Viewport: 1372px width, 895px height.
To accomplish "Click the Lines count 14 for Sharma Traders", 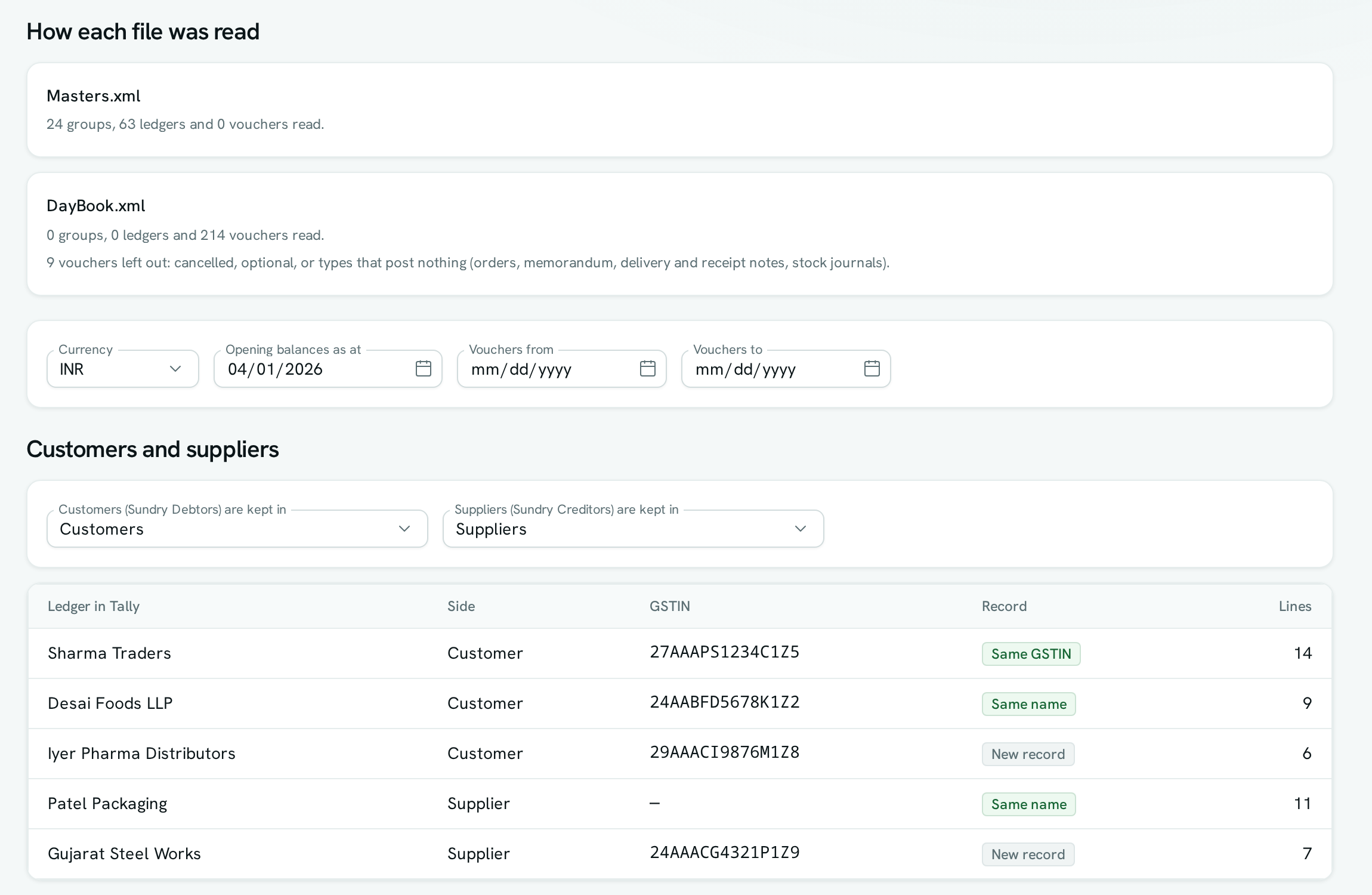I will (x=1303, y=653).
